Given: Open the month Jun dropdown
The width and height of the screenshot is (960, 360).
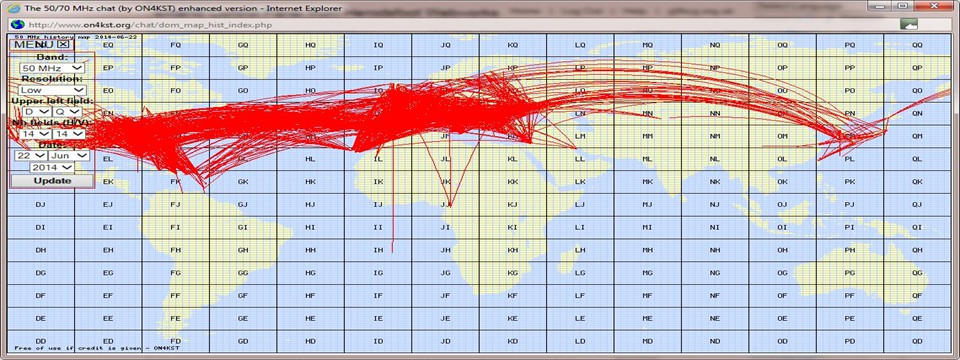Looking at the screenshot, I should pos(69,156).
